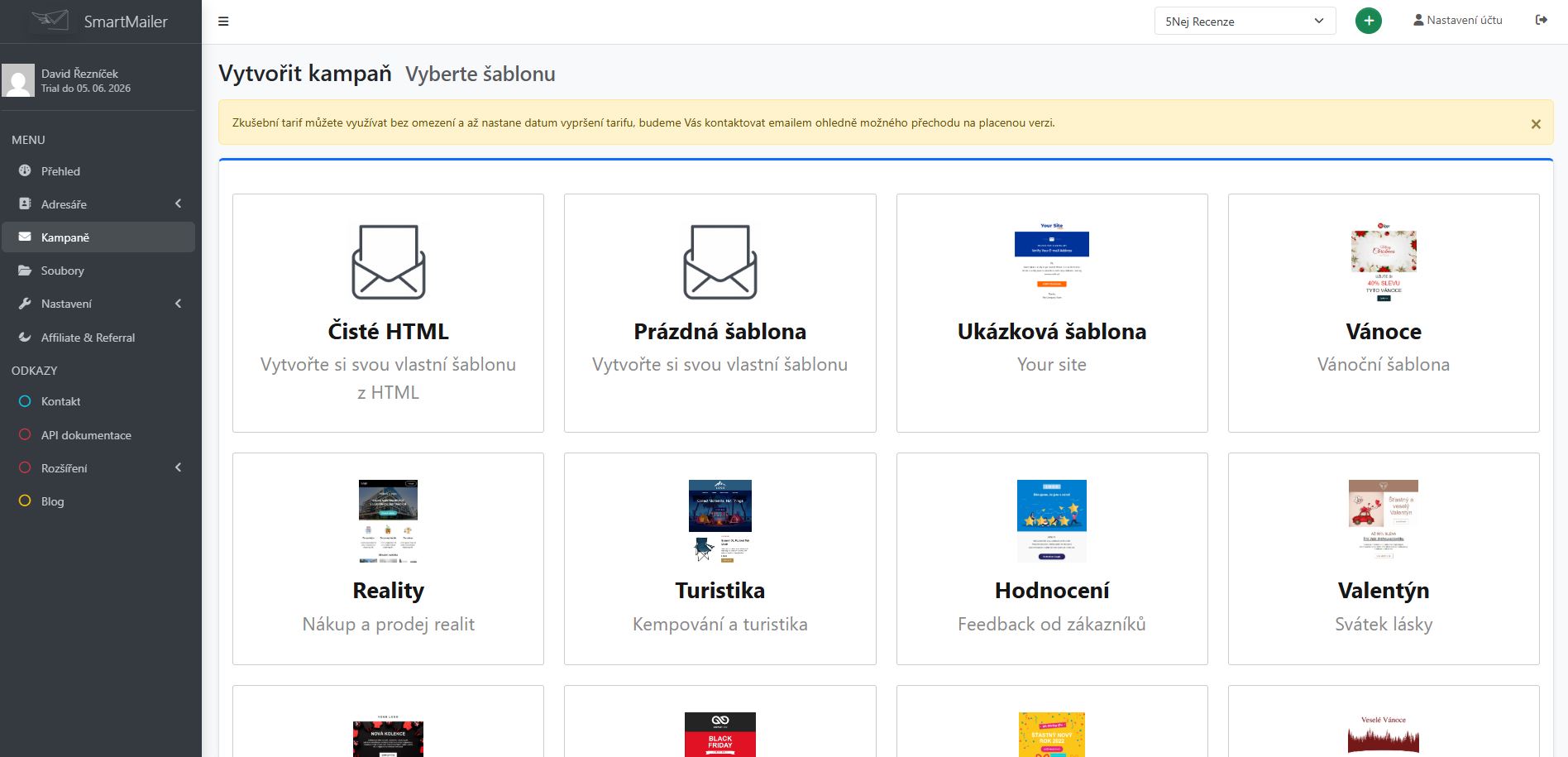Image resolution: width=1568 pixels, height=757 pixels.
Task: Dismiss the yellow trial tariff notice
Action: point(1536,124)
